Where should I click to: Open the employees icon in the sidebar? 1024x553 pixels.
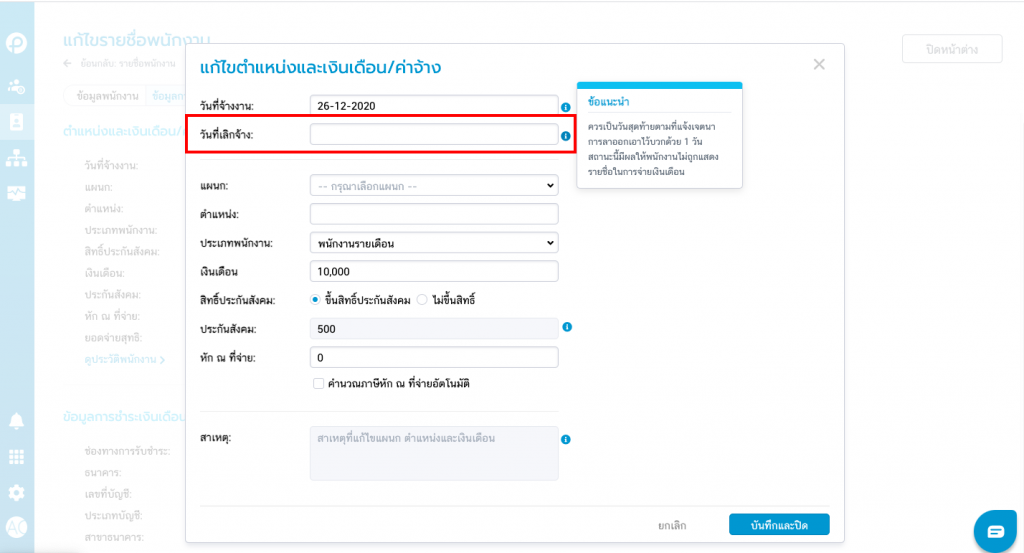point(16,86)
